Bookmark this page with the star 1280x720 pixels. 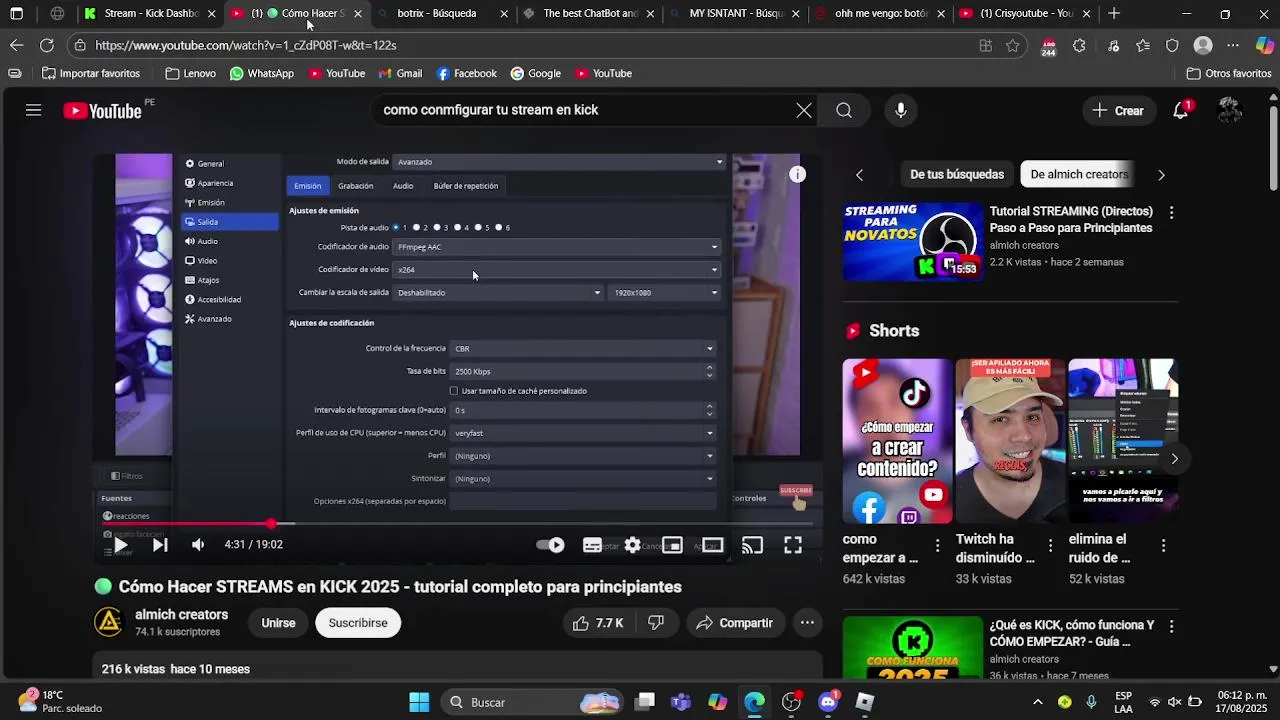tap(1013, 45)
